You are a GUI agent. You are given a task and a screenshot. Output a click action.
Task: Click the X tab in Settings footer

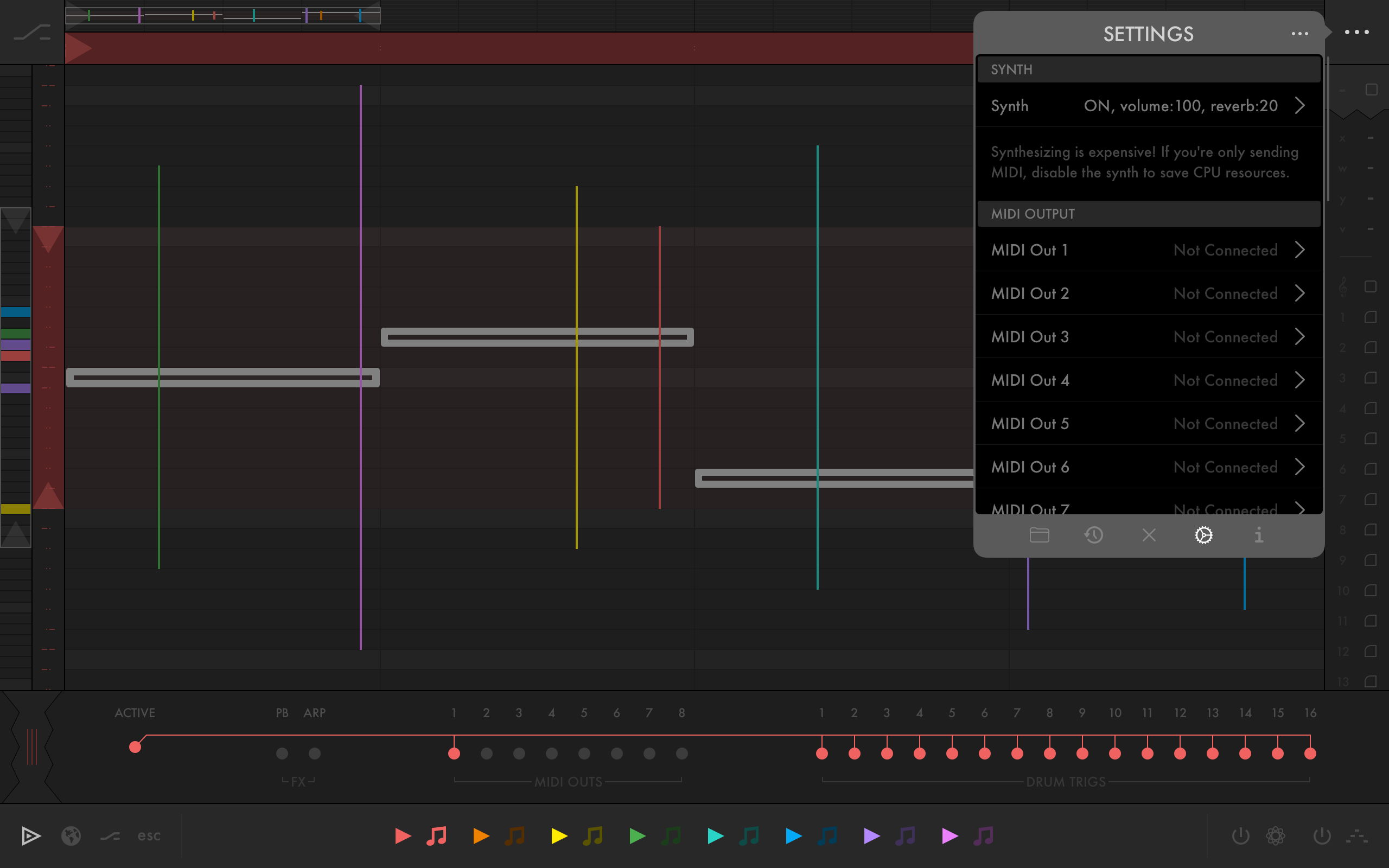[1149, 535]
